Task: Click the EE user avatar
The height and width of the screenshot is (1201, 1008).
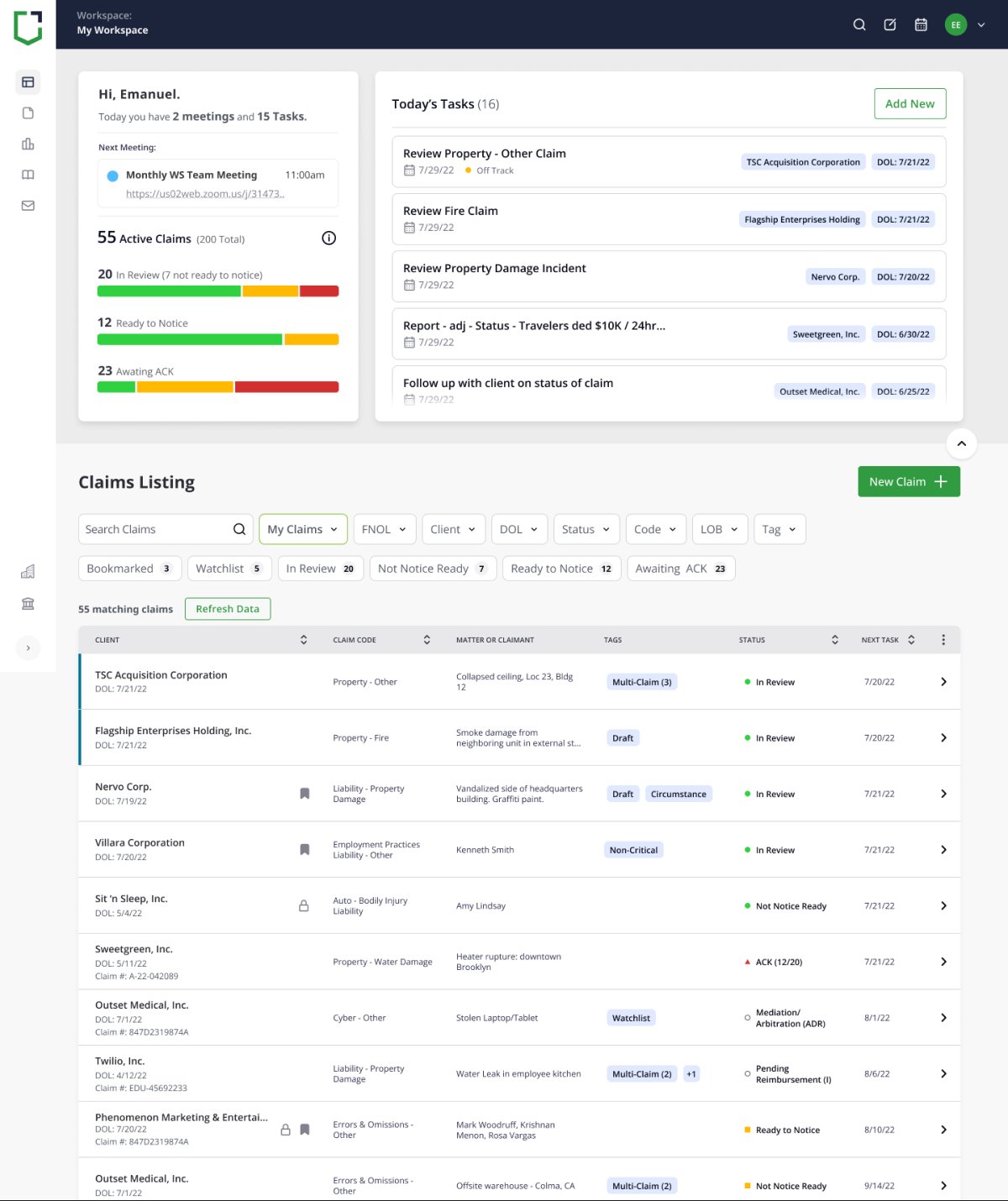Action: [956, 25]
